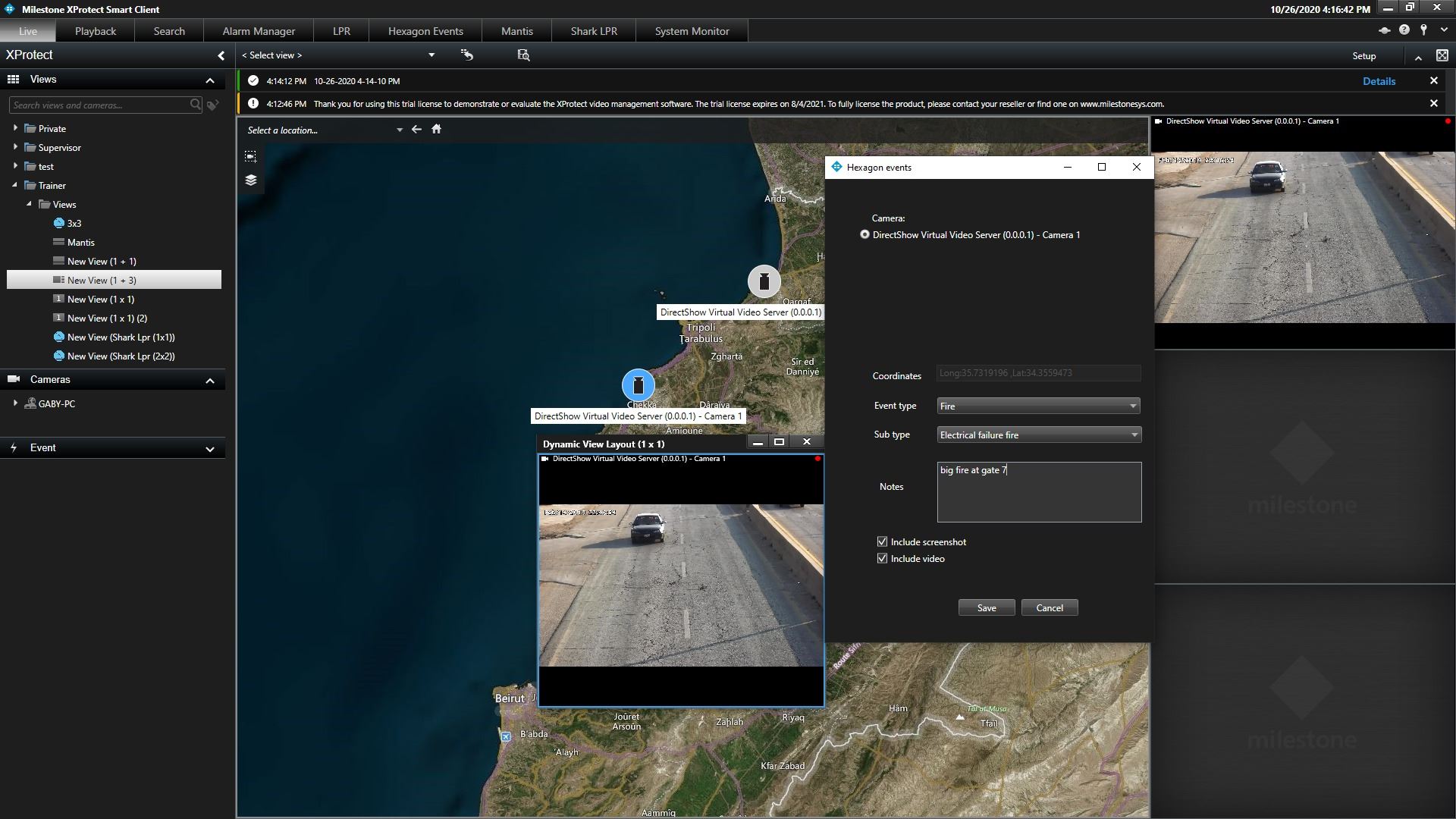Viewport: 1456px width, 819px height.
Task: Click the reload view icon beside Select view
Action: 467,55
